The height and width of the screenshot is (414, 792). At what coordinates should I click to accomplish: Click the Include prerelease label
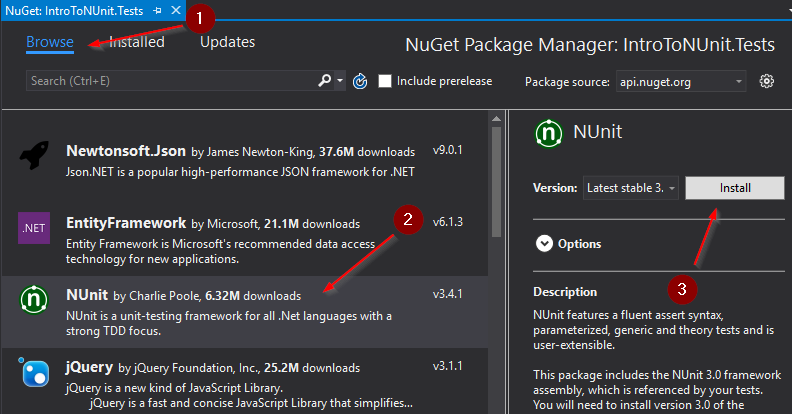(444, 81)
